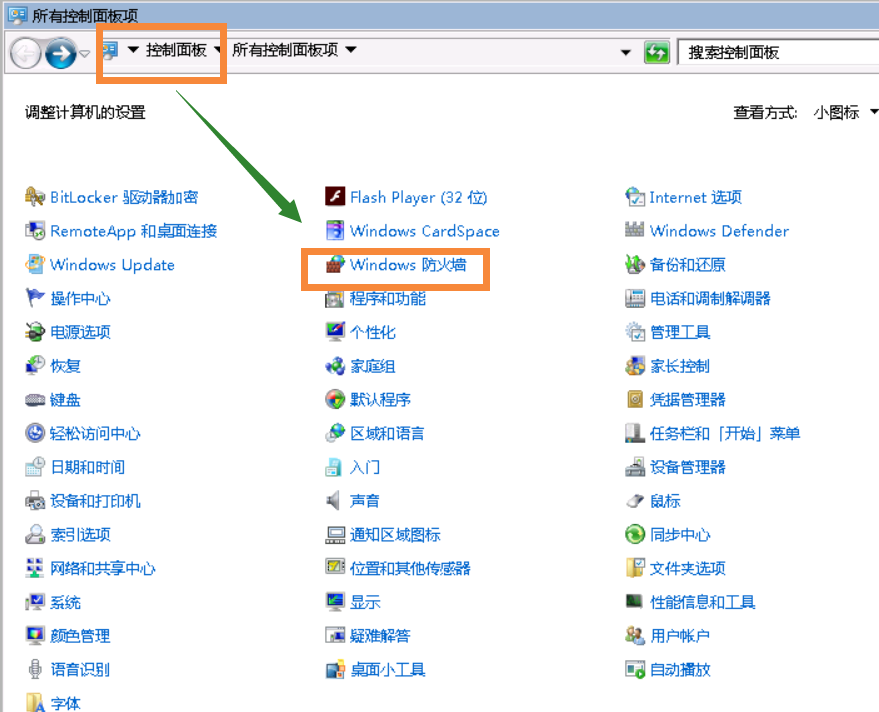
Task: Select the 所有控制面板项 breadcrumb segment
Action: (285, 50)
